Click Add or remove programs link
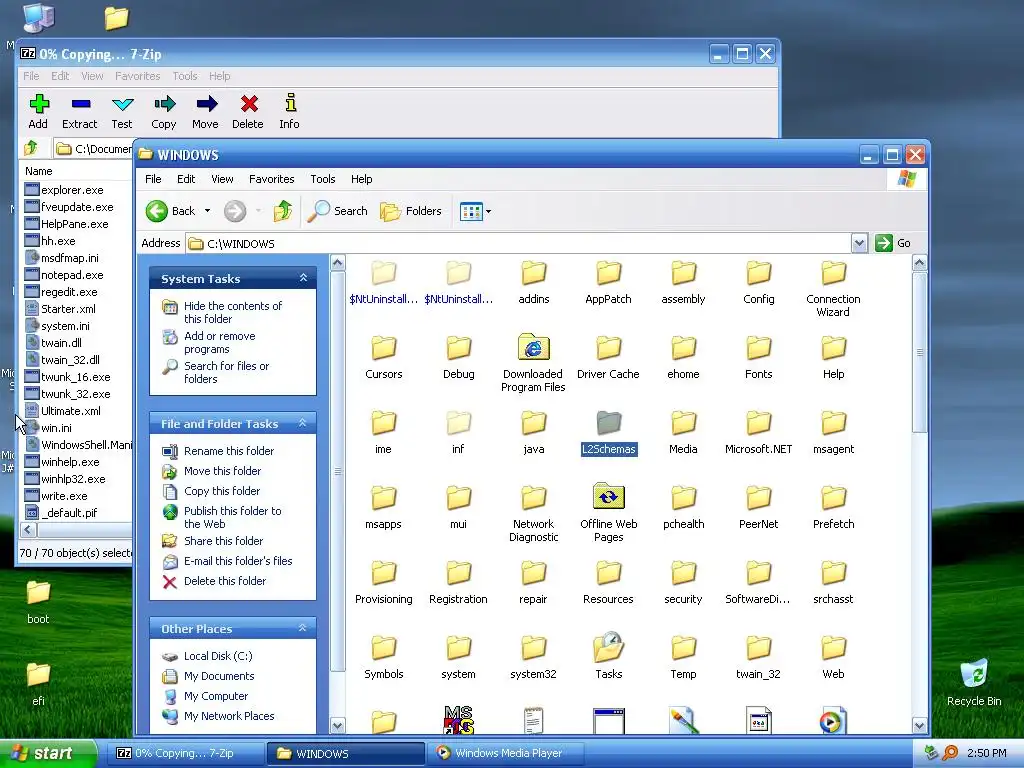The image size is (1024, 768). pyautogui.click(x=219, y=342)
